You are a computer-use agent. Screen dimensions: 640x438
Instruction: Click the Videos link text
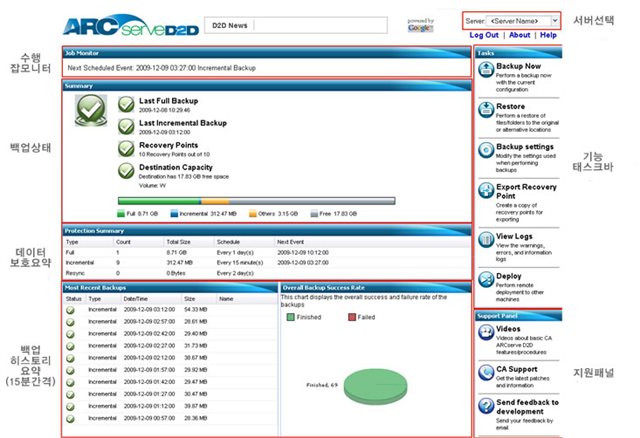click(508, 329)
